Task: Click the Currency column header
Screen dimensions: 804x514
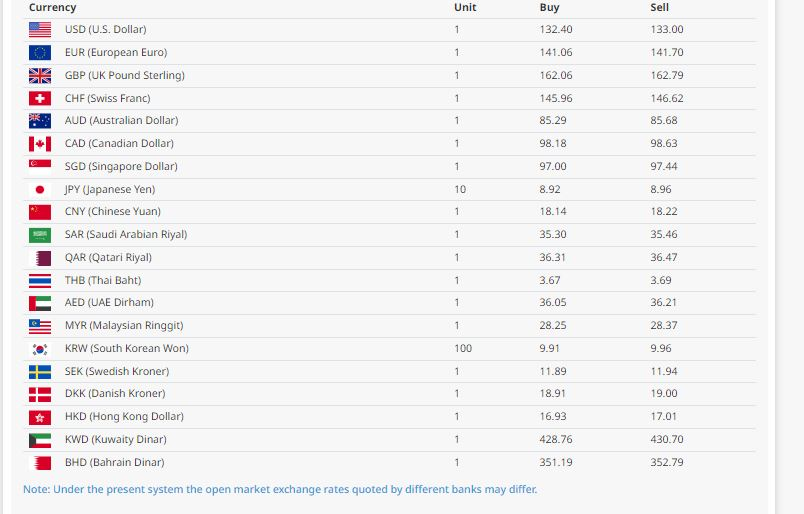Action: coord(52,7)
